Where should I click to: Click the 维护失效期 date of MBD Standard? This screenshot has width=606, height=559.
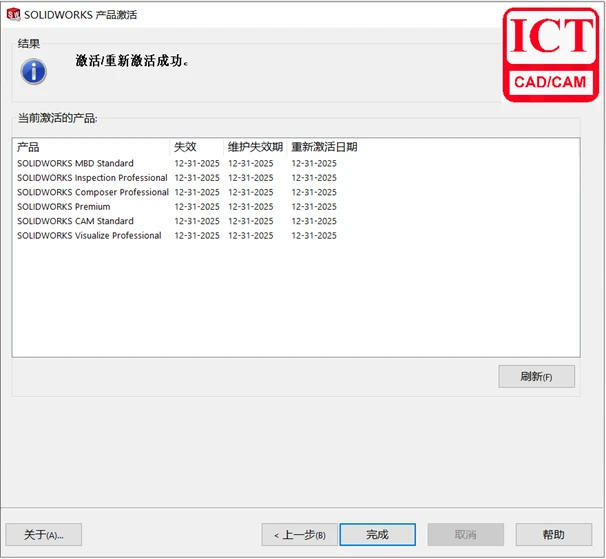pos(250,164)
